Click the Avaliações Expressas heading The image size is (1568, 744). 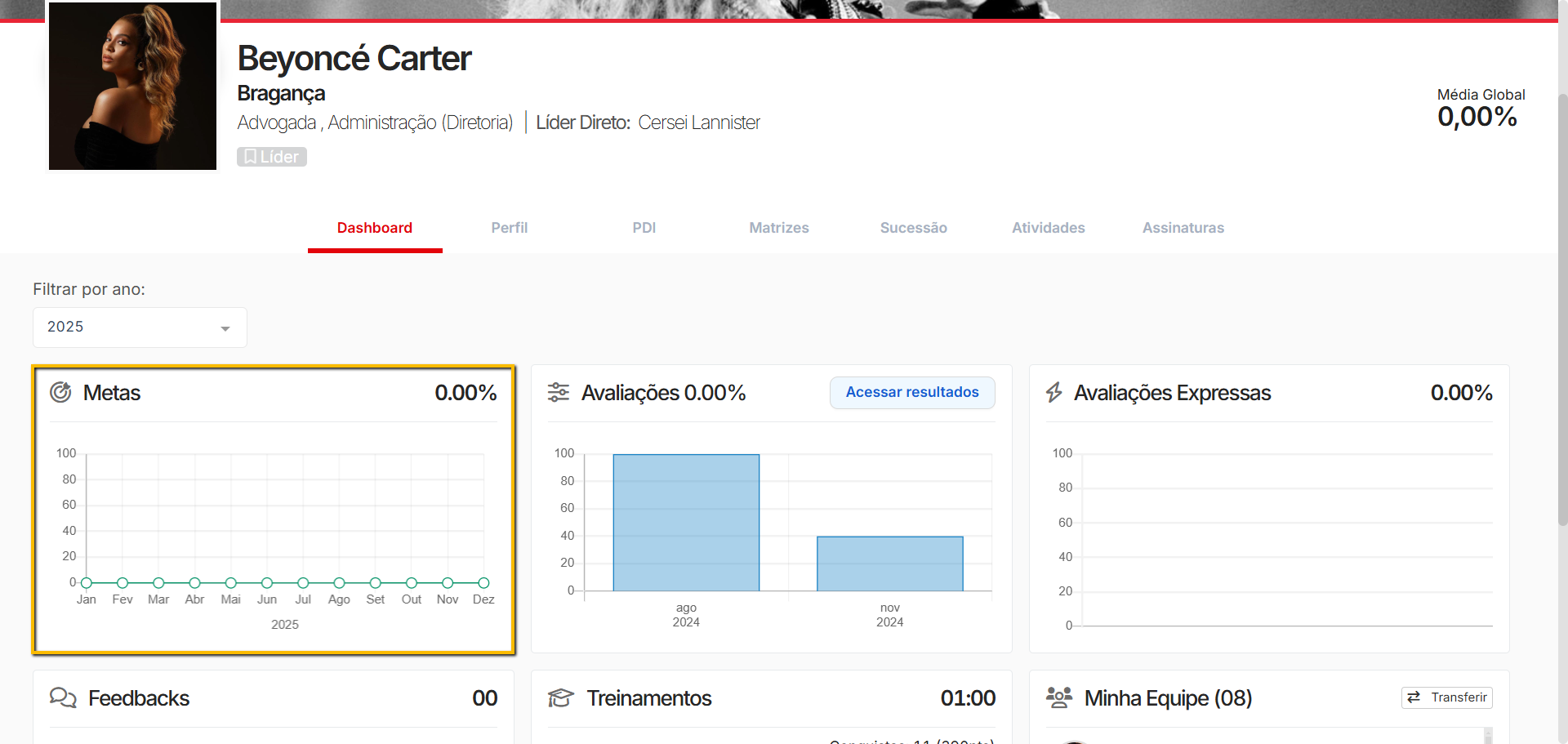pos(1172,393)
